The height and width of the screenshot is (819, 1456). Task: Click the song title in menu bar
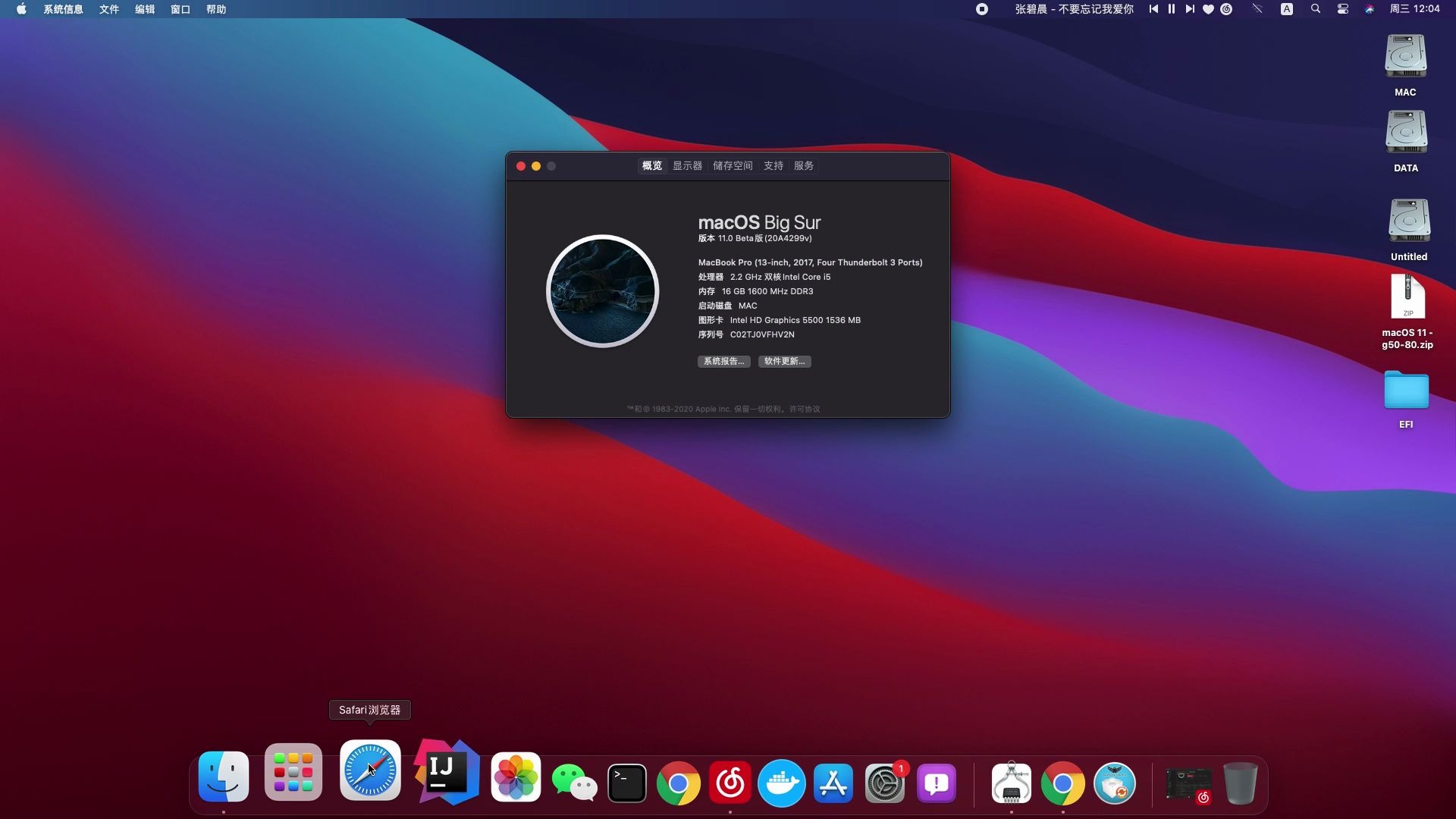(1075, 9)
